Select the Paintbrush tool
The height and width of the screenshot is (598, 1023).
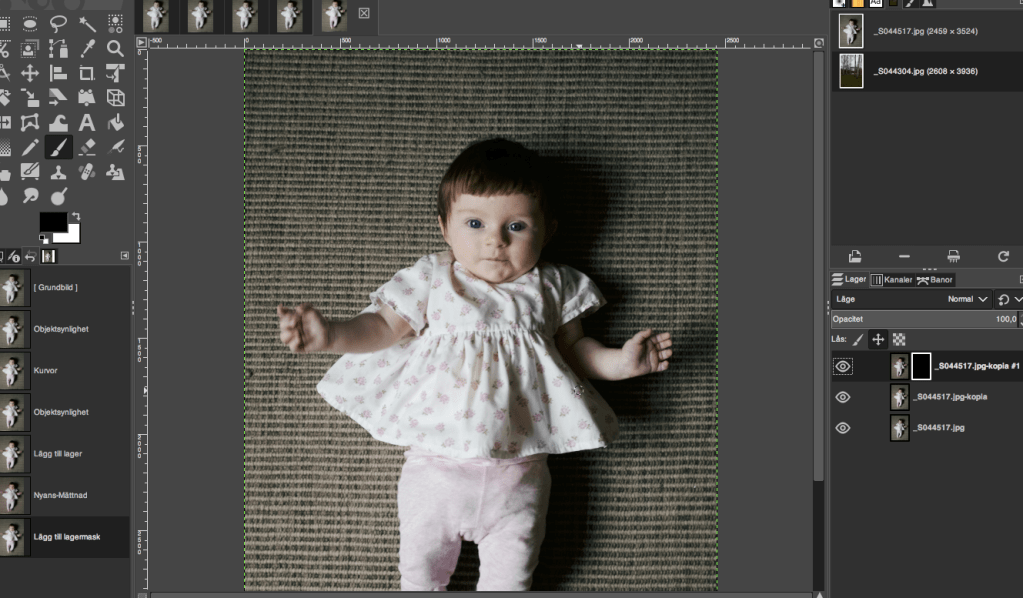[59, 148]
